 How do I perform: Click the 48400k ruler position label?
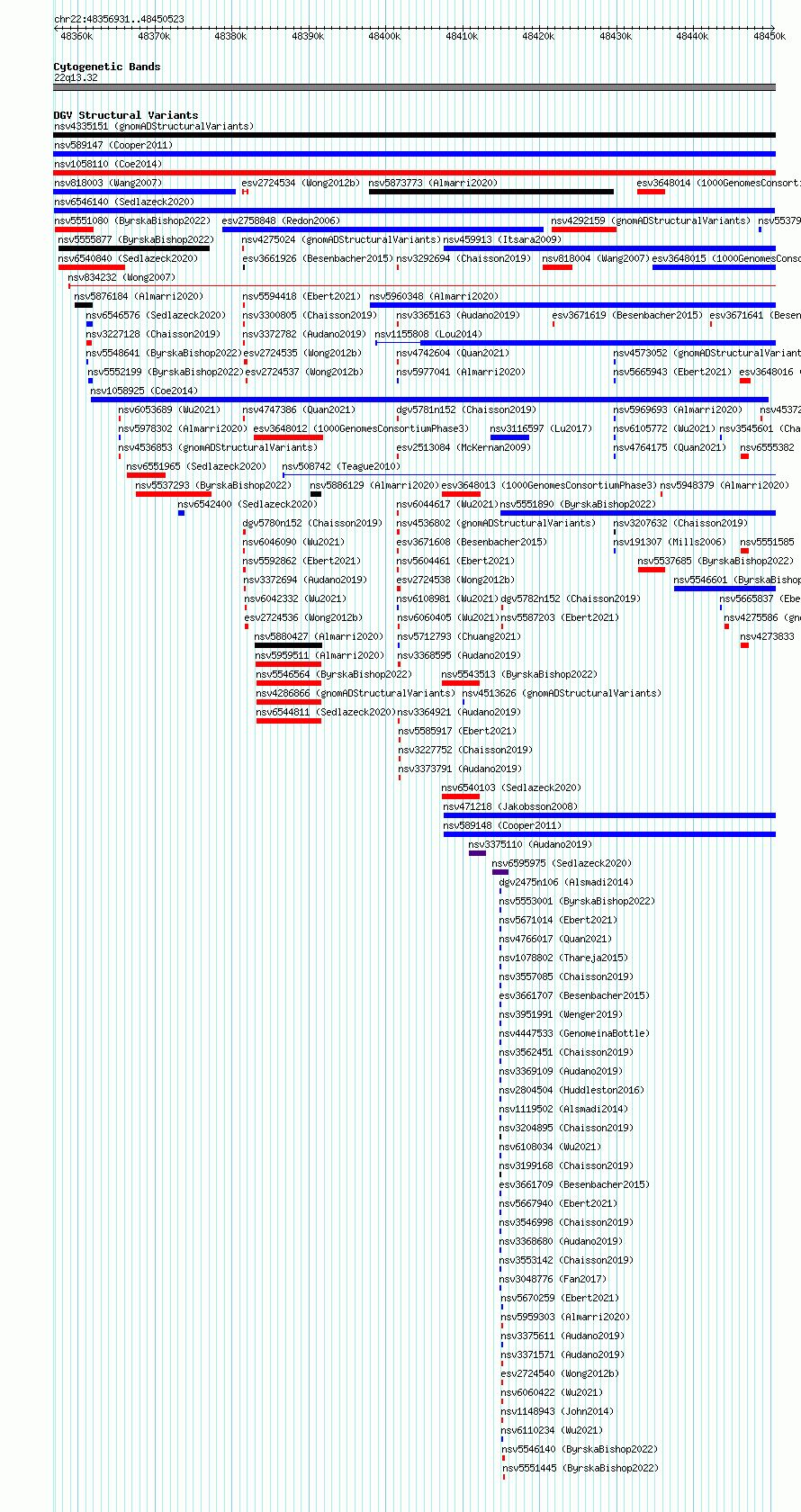(384, 36)
